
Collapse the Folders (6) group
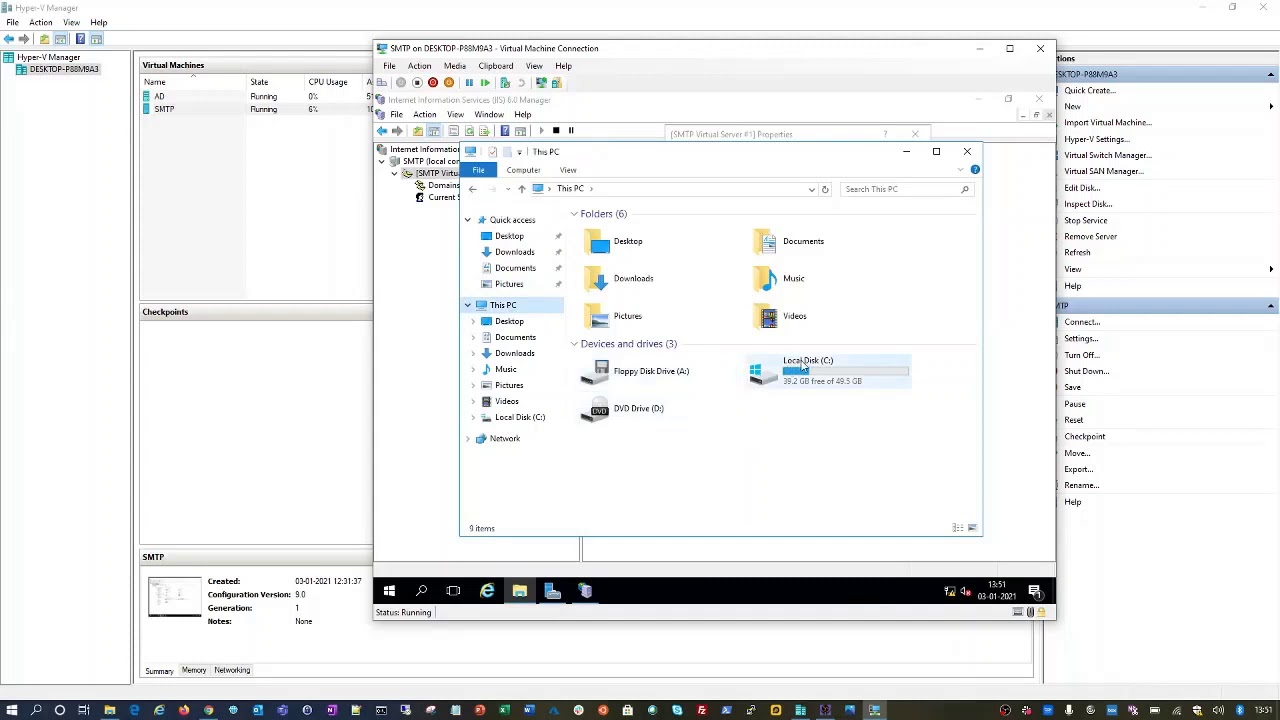574,214
